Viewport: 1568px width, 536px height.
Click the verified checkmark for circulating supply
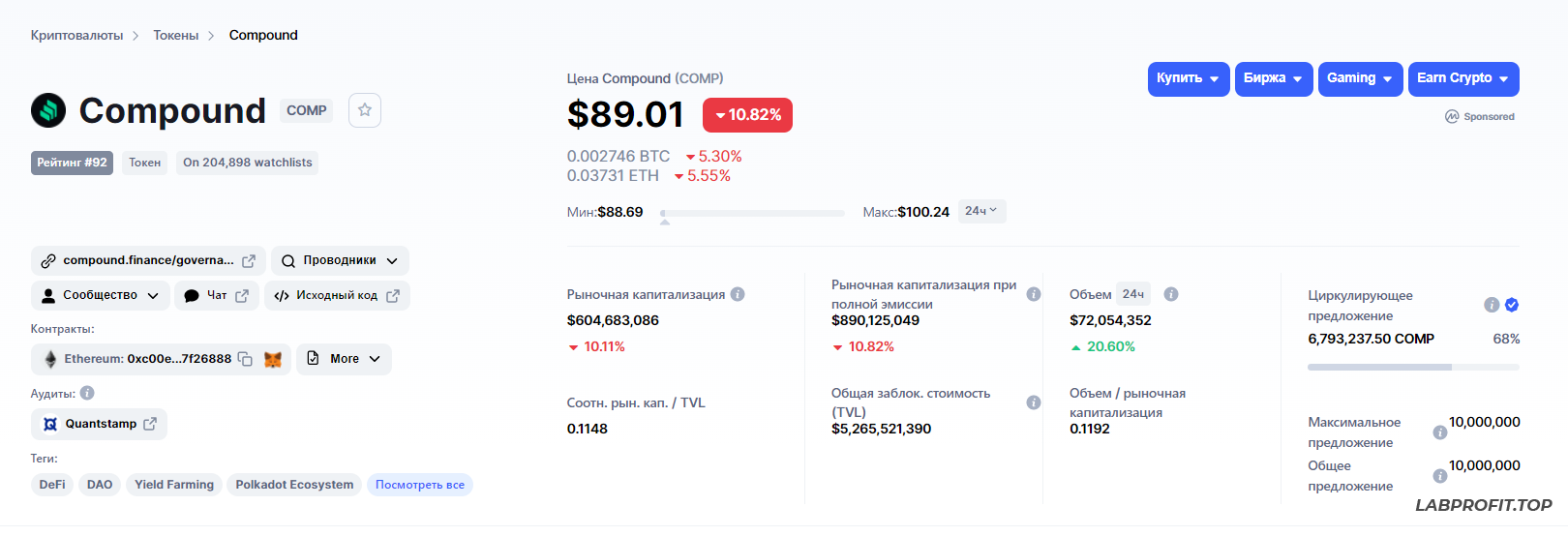pos(1512,305)
